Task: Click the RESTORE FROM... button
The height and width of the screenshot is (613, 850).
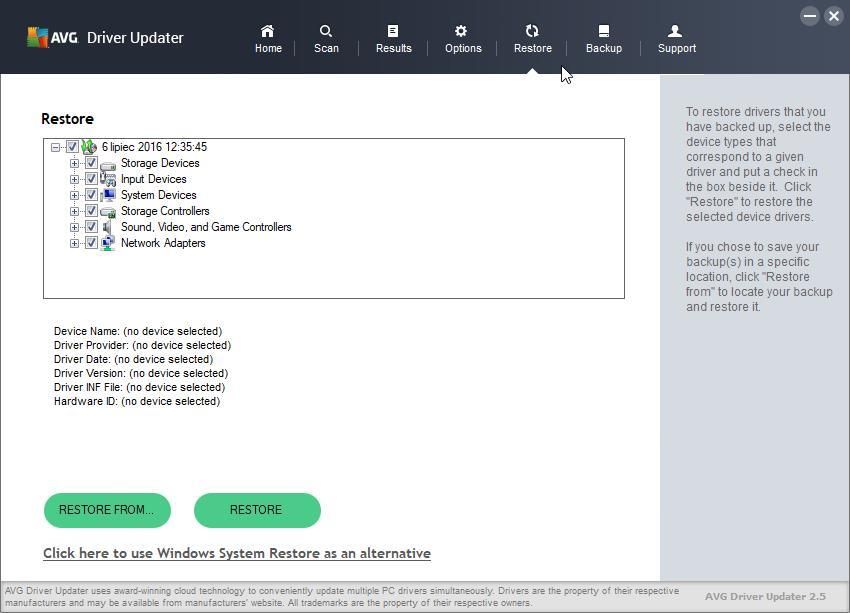Action: (107, 510)
